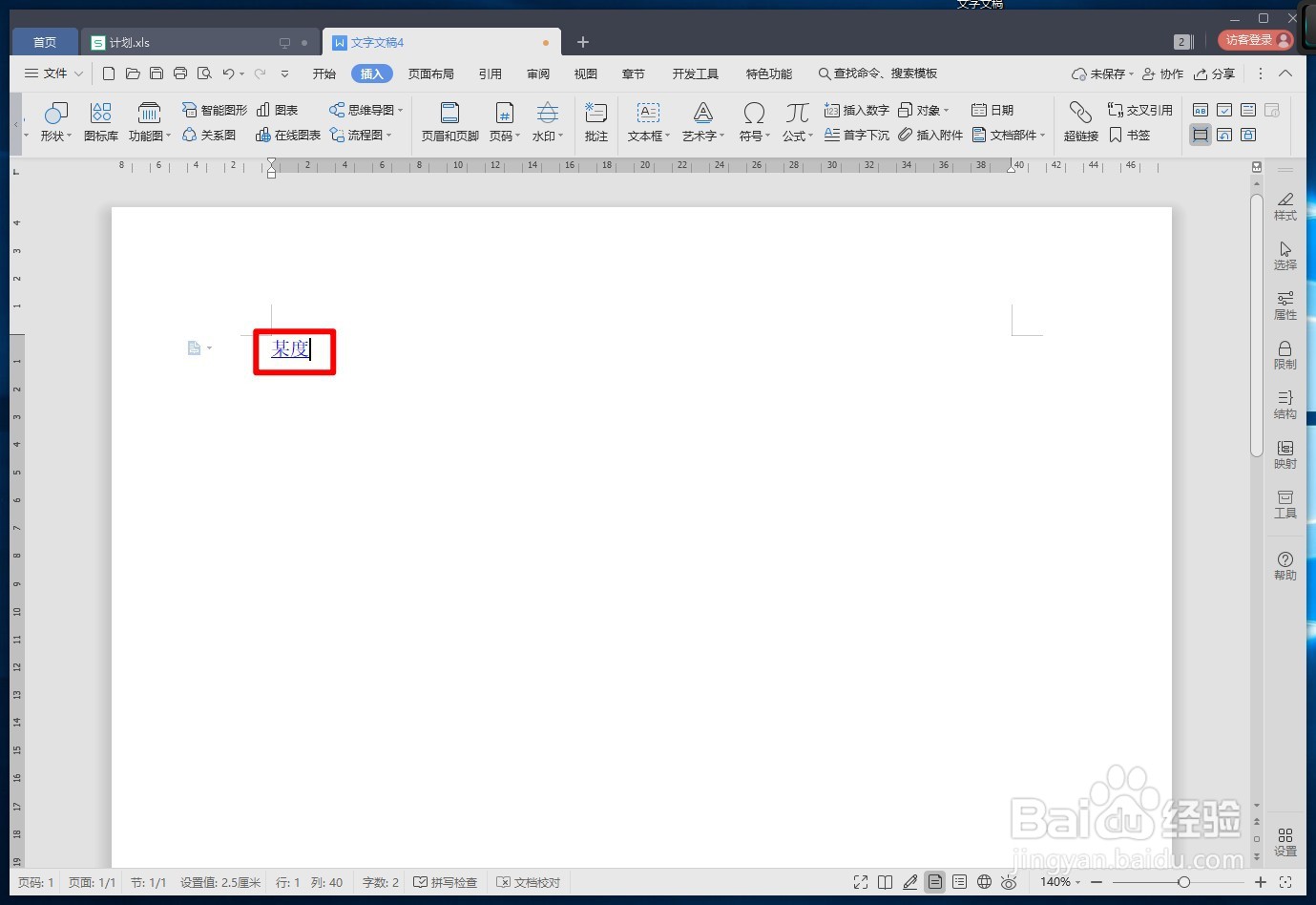
Task: Click the 分享 share button
Action: [1214, 74]
